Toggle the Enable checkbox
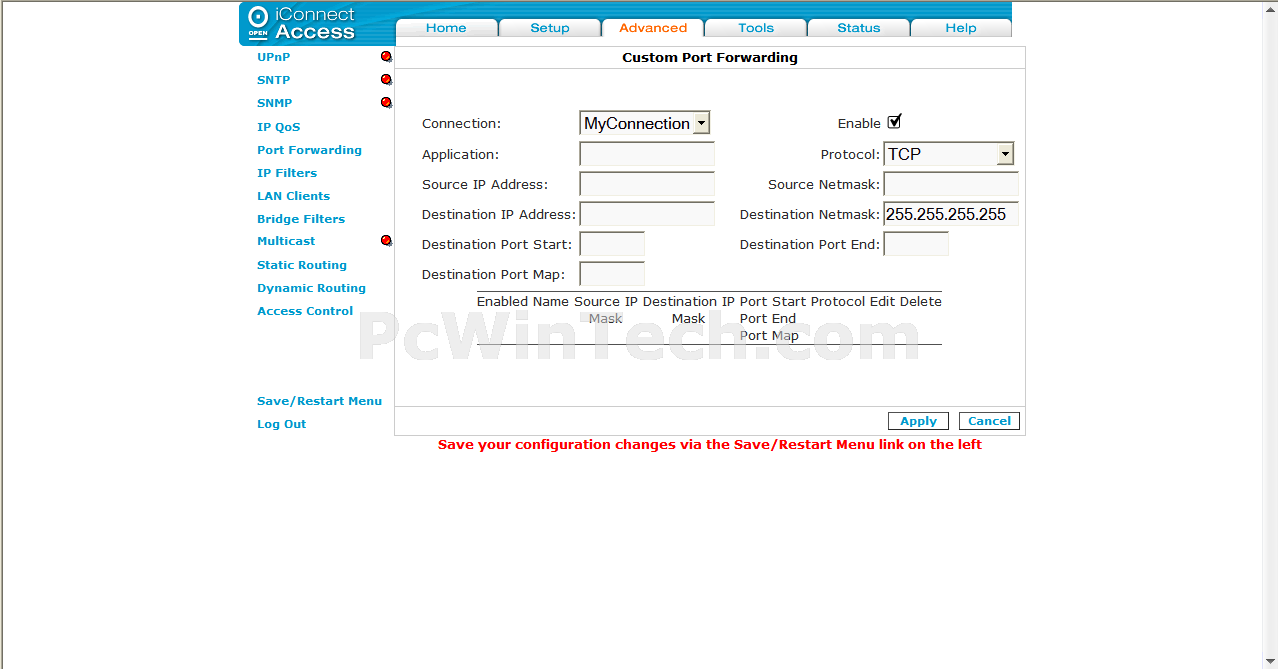The width and height of the screenshot is (1278, 669). coord(894,122)
